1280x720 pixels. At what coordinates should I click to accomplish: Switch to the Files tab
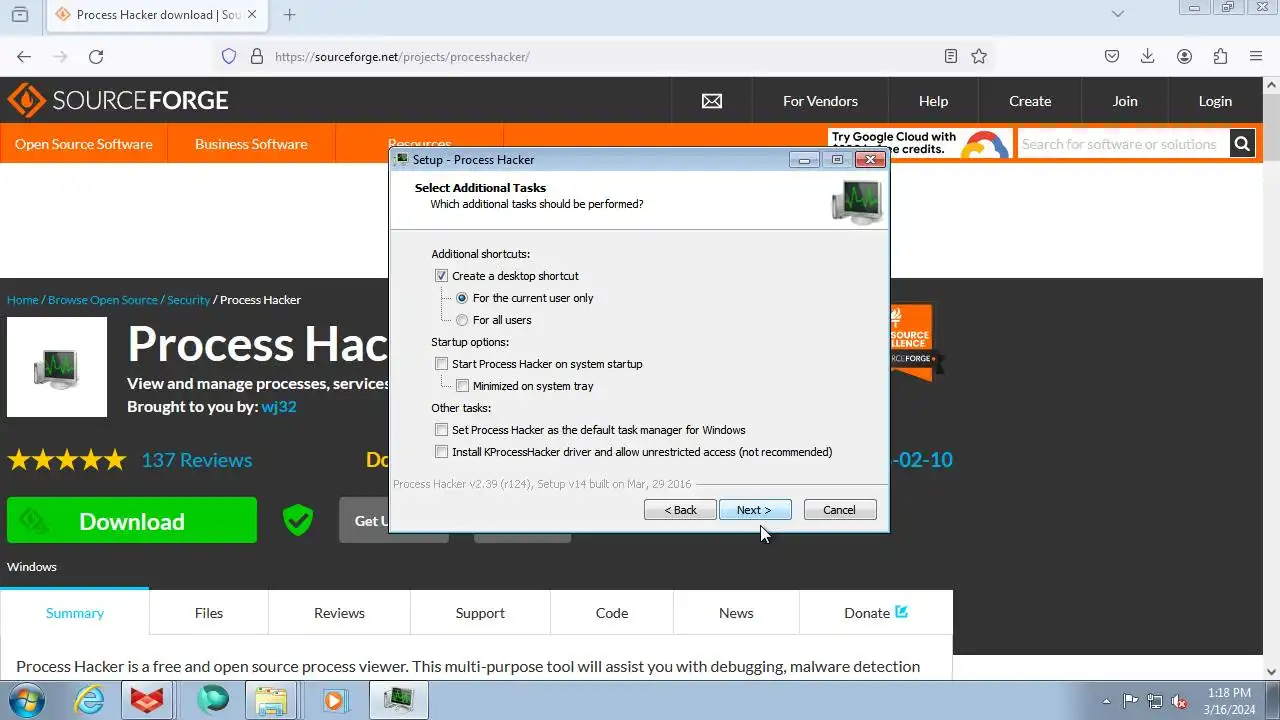pos(209,613)
